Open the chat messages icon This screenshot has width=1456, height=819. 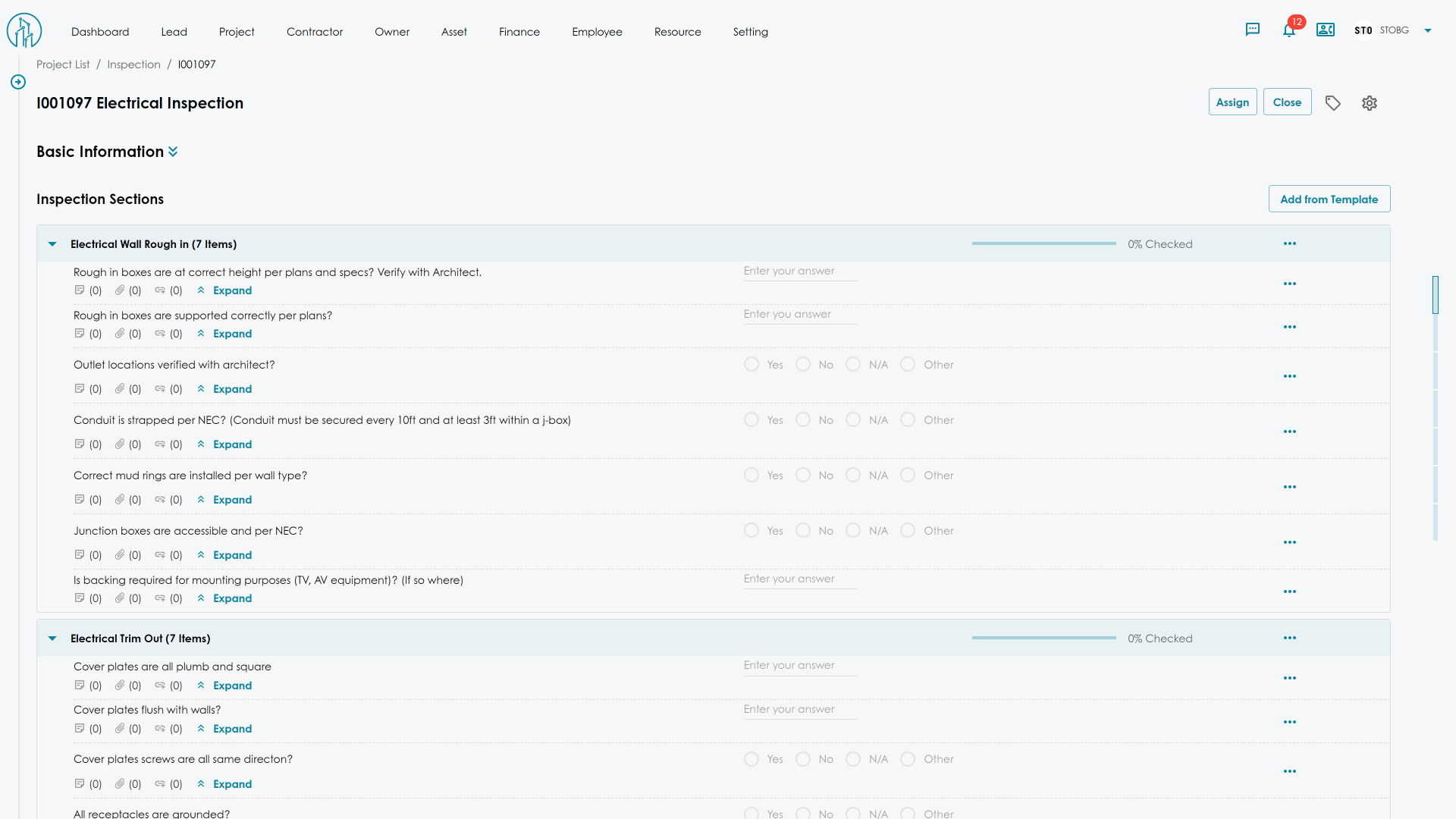coord(1252,30)
